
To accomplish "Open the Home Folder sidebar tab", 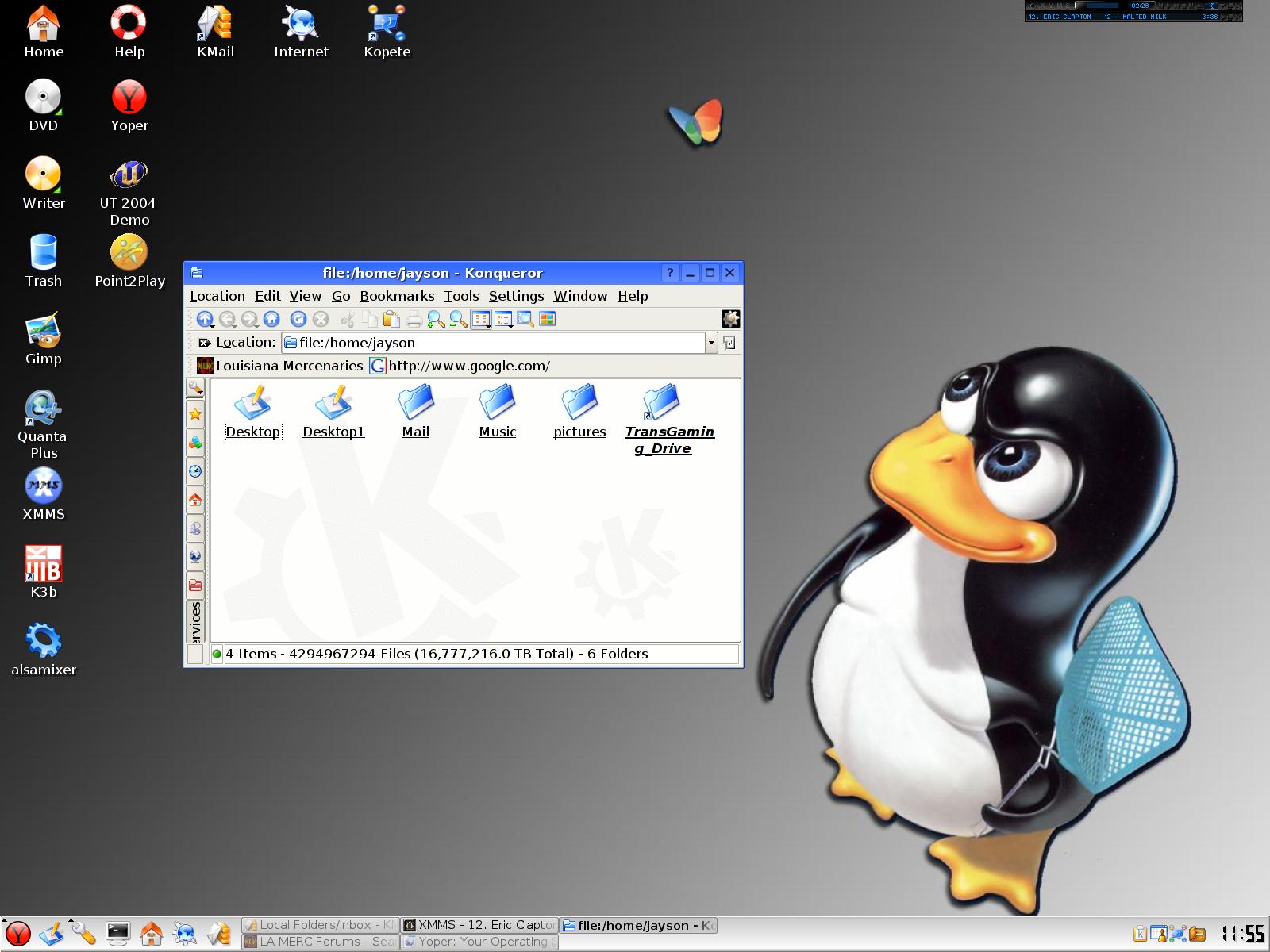I will [195, 500].
